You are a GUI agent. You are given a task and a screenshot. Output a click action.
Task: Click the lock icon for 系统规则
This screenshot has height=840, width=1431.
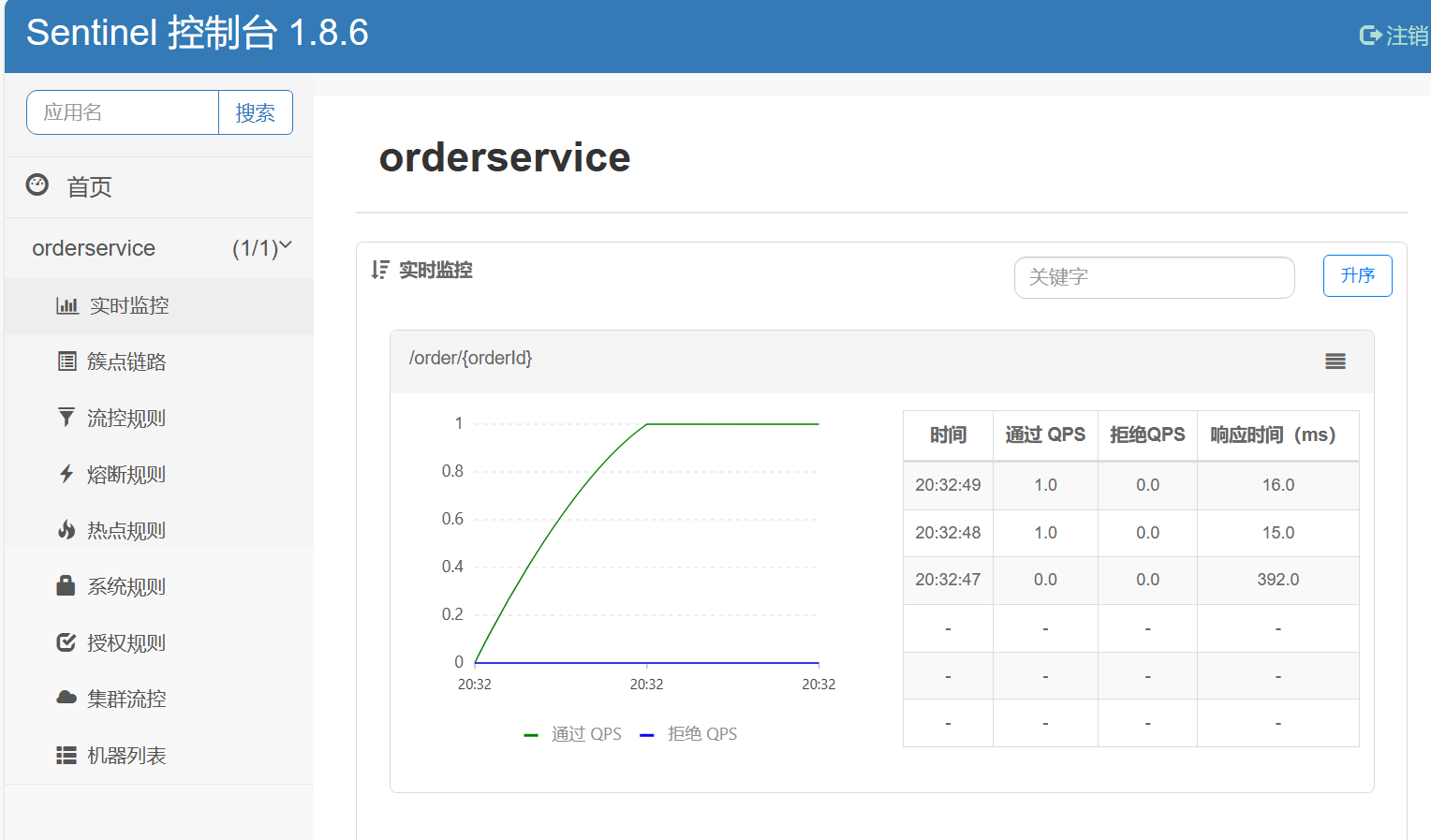pyautogui.click(x=66, y=586)
